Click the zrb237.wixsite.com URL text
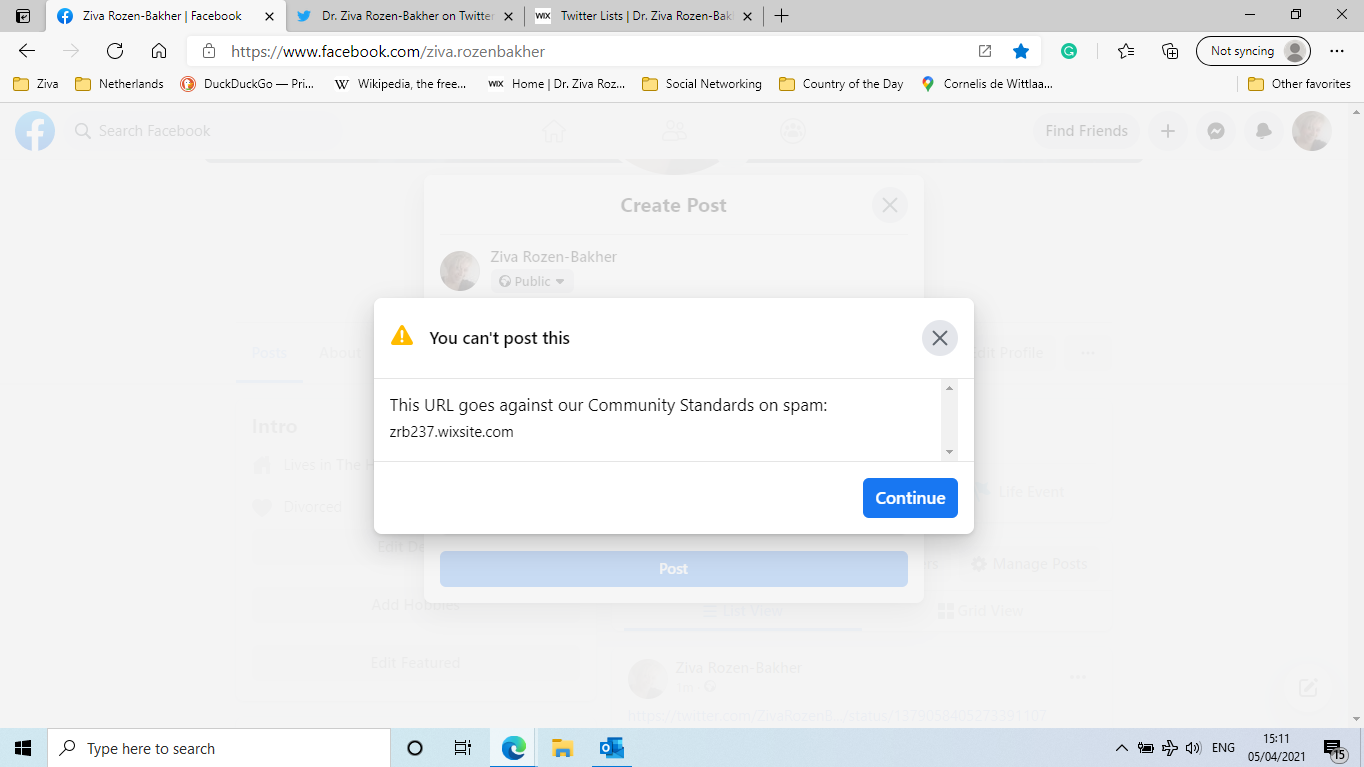This screenshot has height=767, width=1364. [451, 432]
